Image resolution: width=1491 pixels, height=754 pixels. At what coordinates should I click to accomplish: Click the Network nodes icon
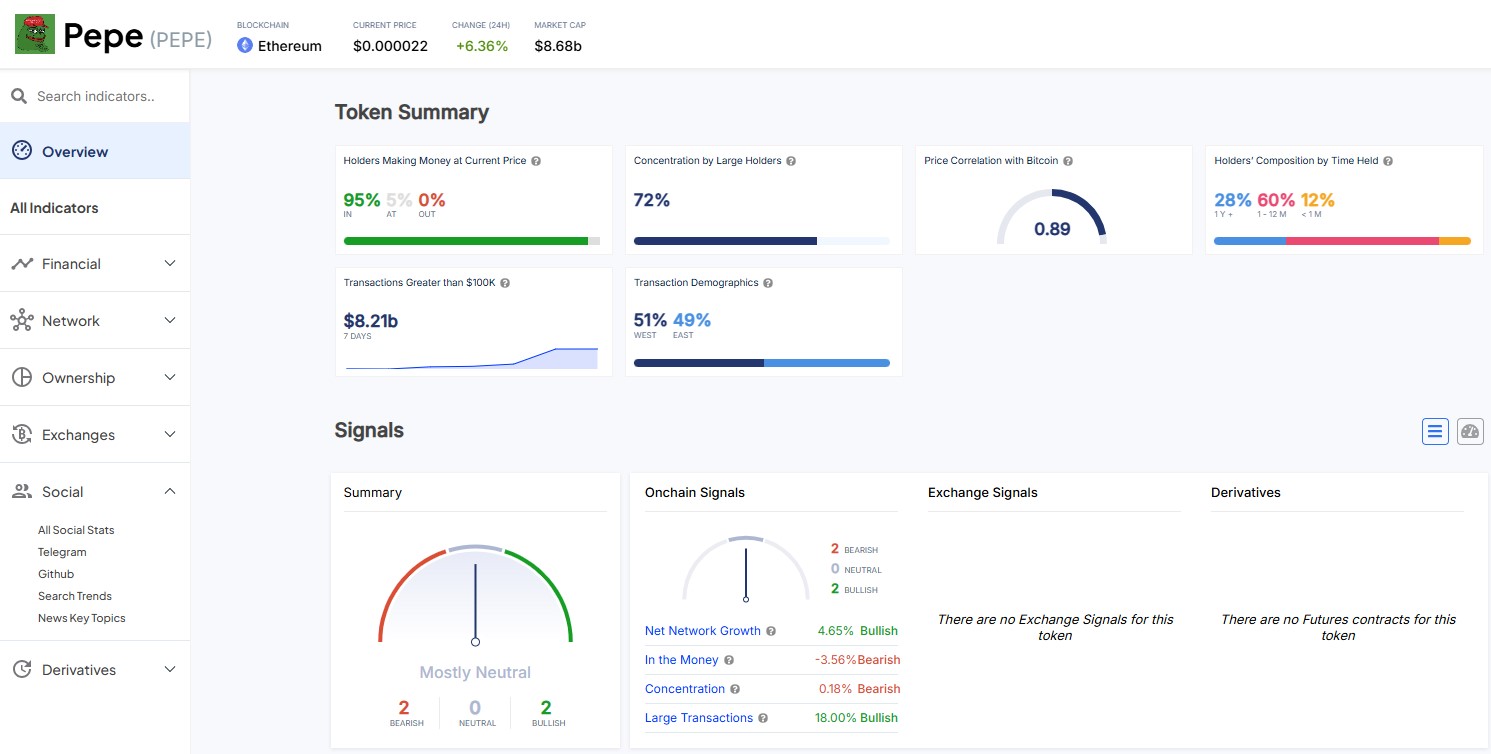pyautogui.click(x=22, y=321)
